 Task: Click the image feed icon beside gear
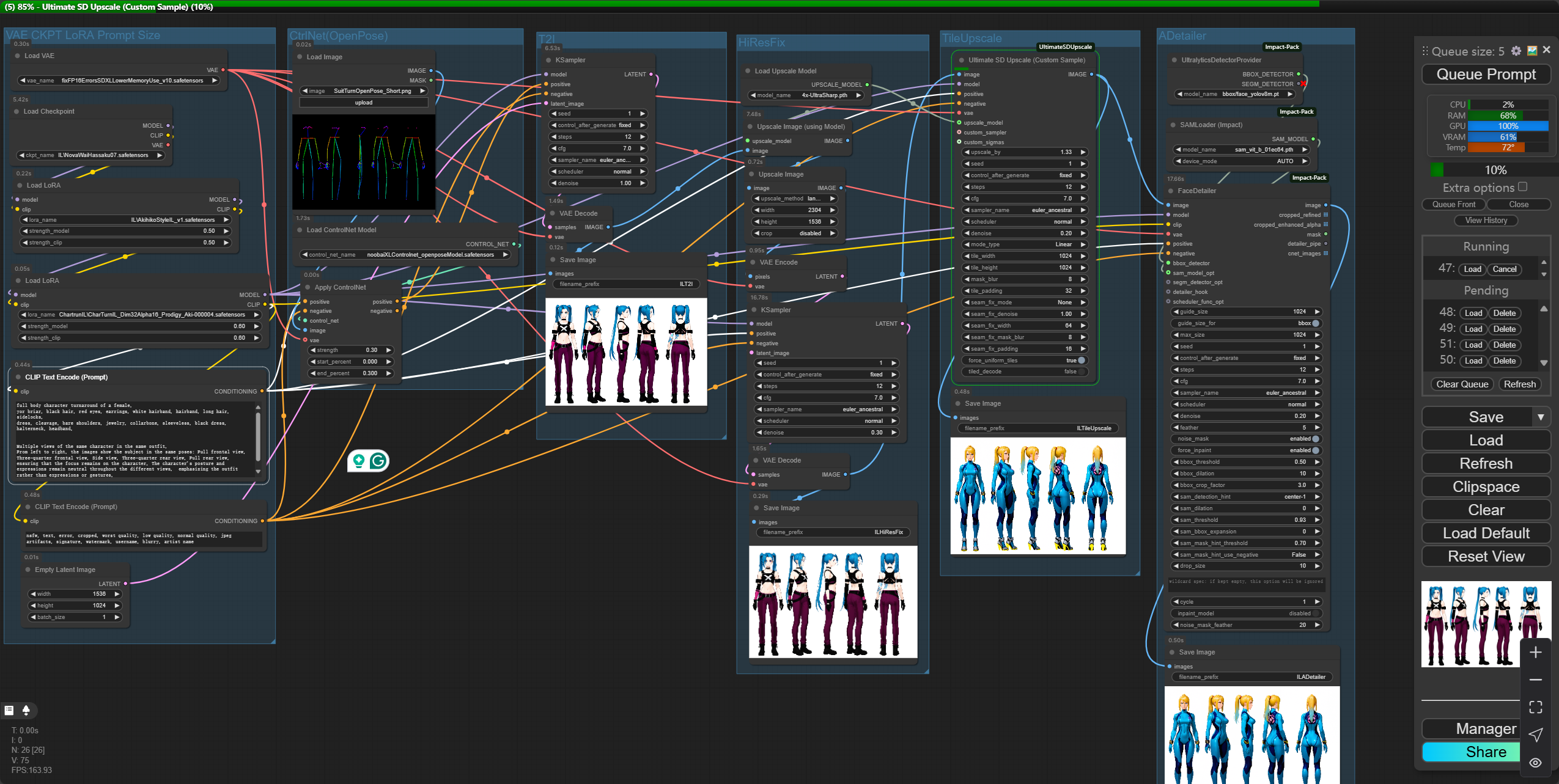(1532, 51)
